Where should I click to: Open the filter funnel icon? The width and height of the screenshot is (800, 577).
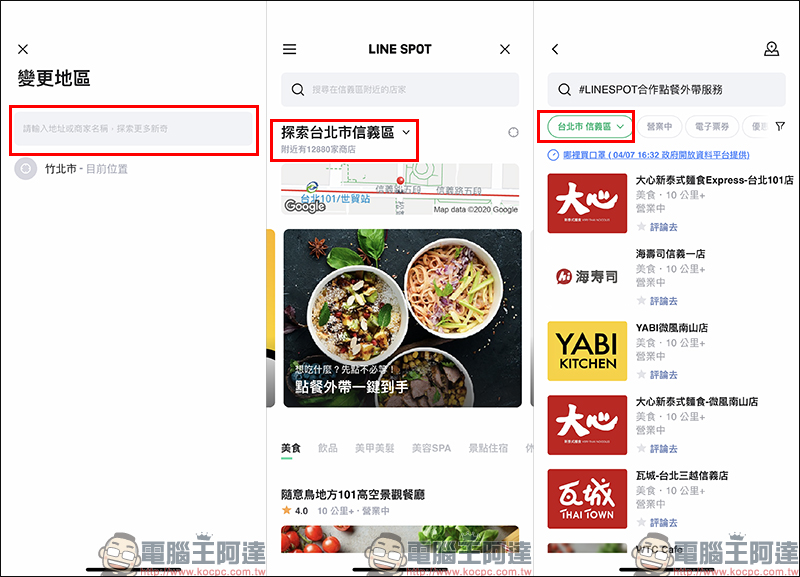[780, 126]
